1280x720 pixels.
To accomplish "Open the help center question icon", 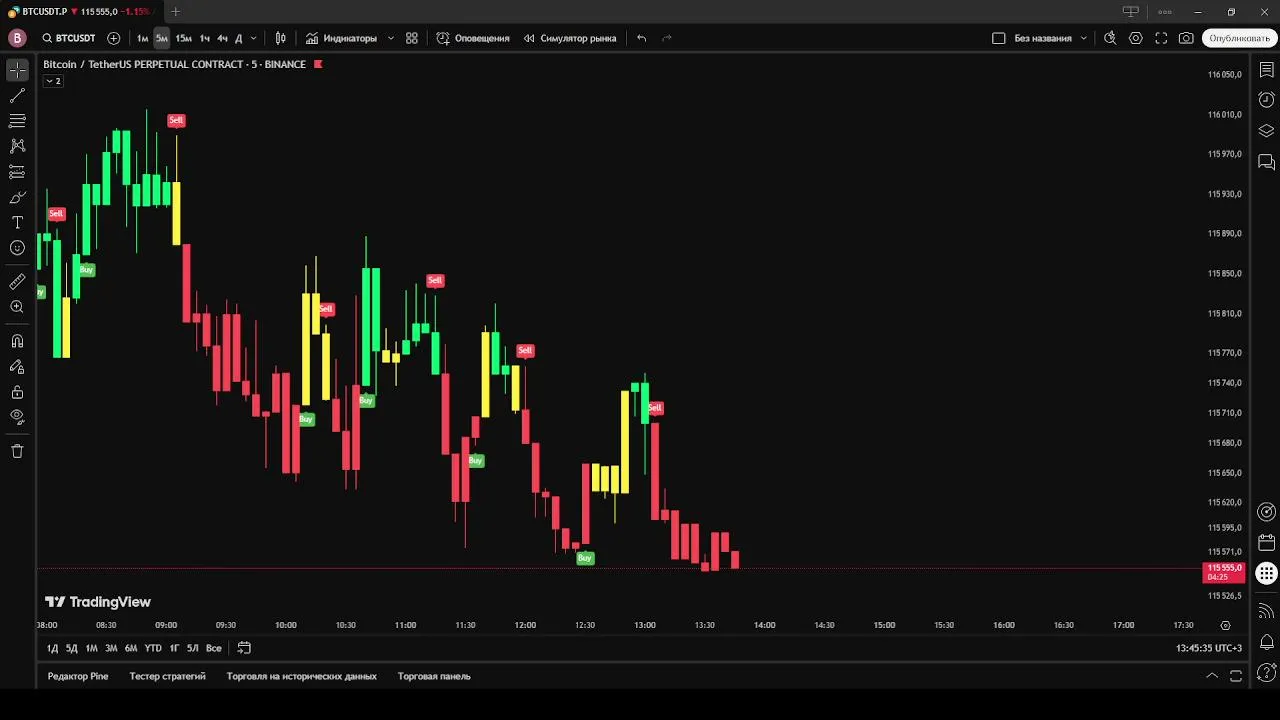I will (x=1266, y=672).
